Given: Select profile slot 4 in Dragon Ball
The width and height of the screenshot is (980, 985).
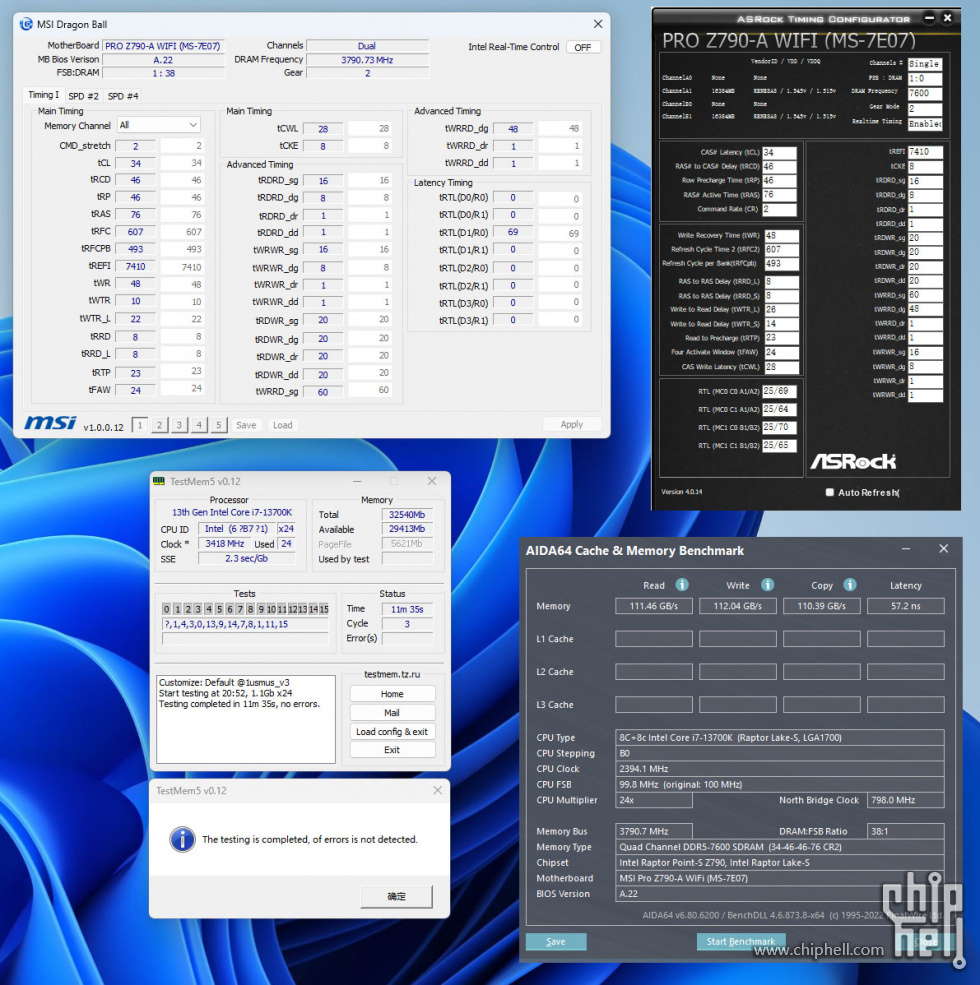Looking at the screenshot, I should click(x=199, y=425).
